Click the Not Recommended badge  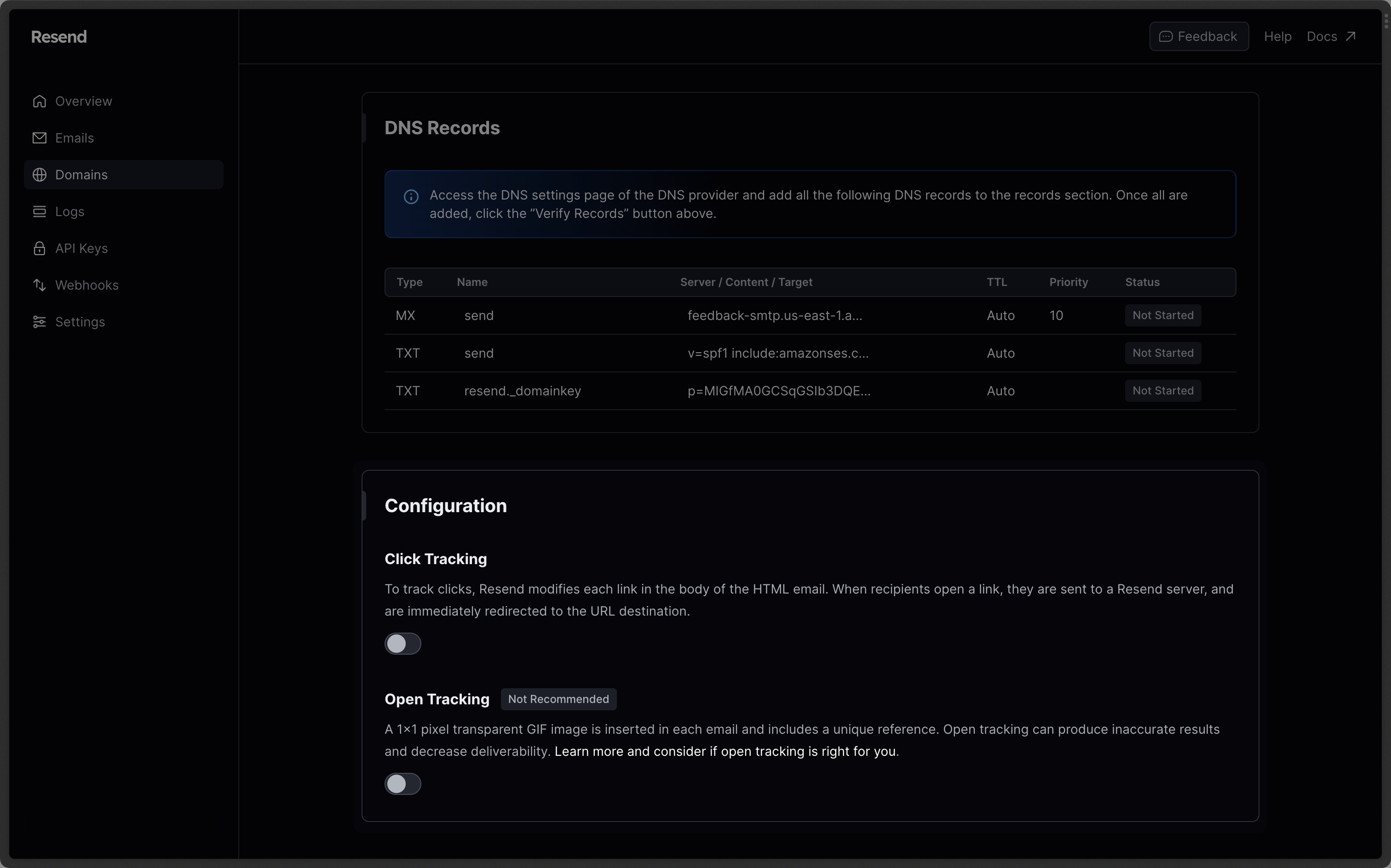558,699
